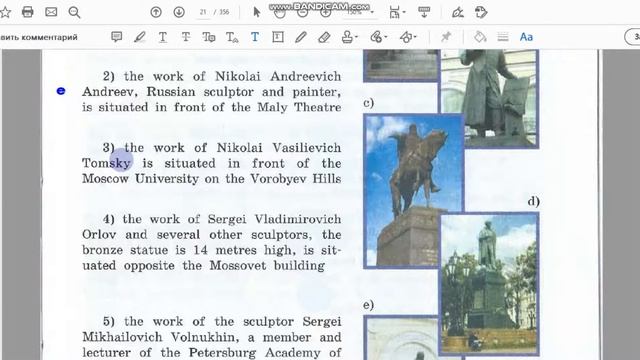Viewport: 640px width, 360px height.
Task: Open the line thickness options
Action: 503,37
